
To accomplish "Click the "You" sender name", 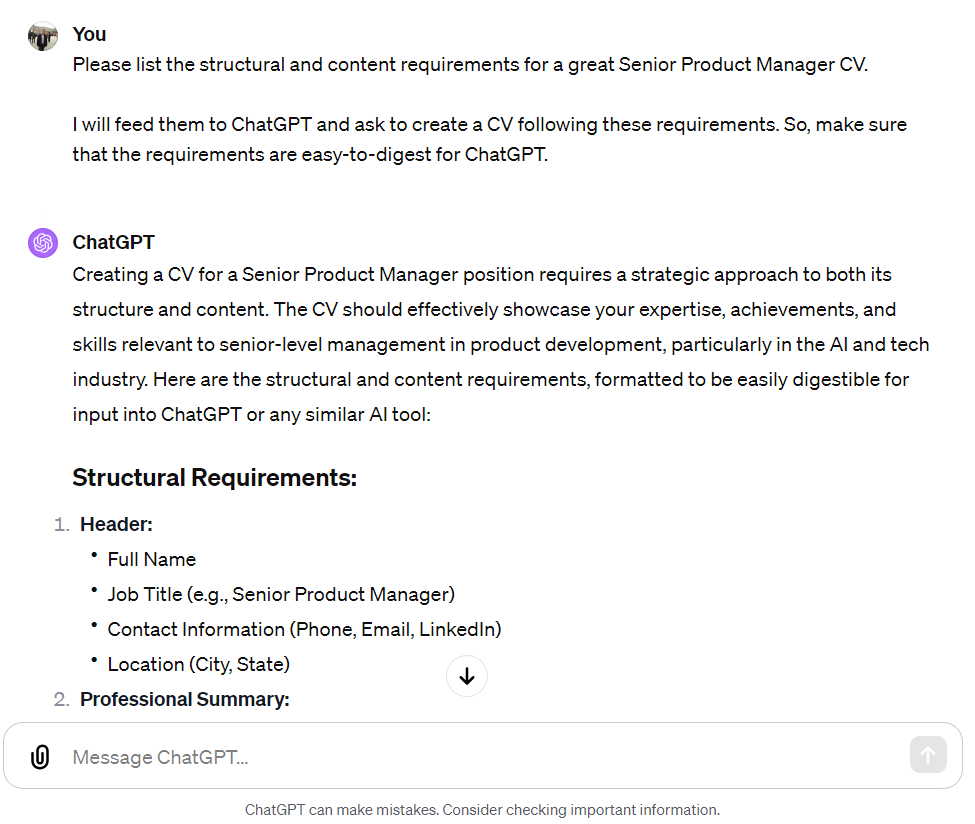I will 89,34.
